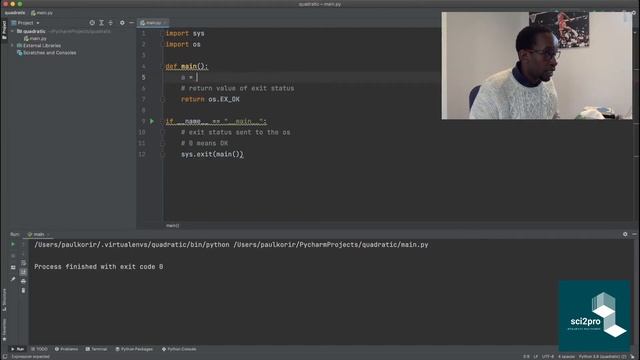Click main.py breadcrumb in the navigation bar
The height and width of the screenshot is (360, 640).
(42, 13)
